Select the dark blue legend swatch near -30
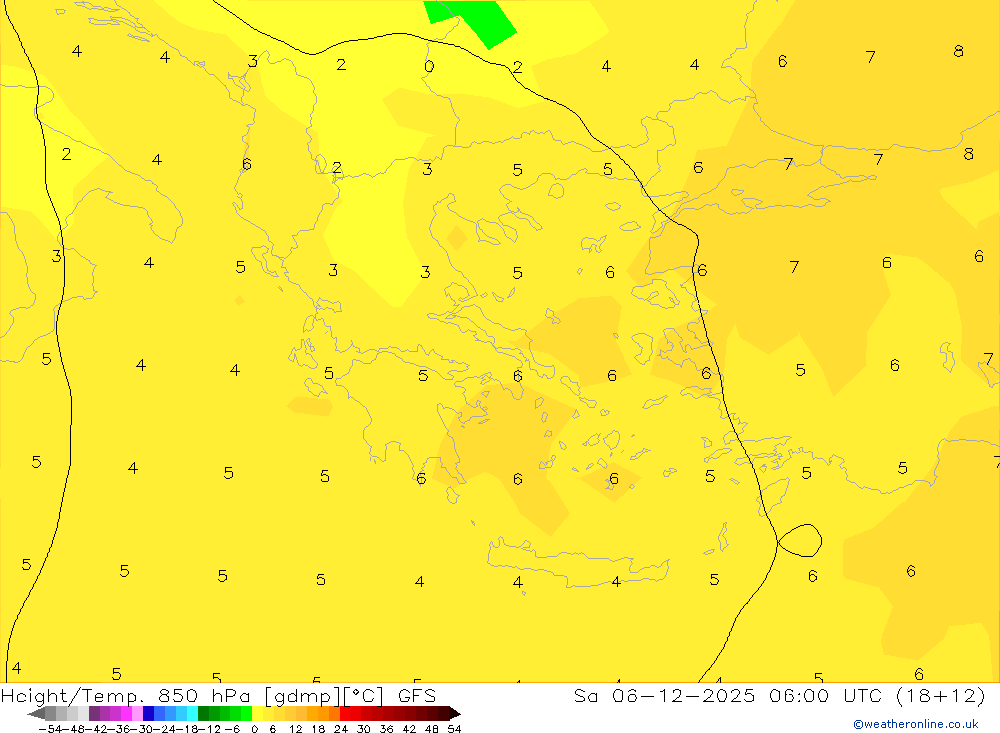 [148, 714]
